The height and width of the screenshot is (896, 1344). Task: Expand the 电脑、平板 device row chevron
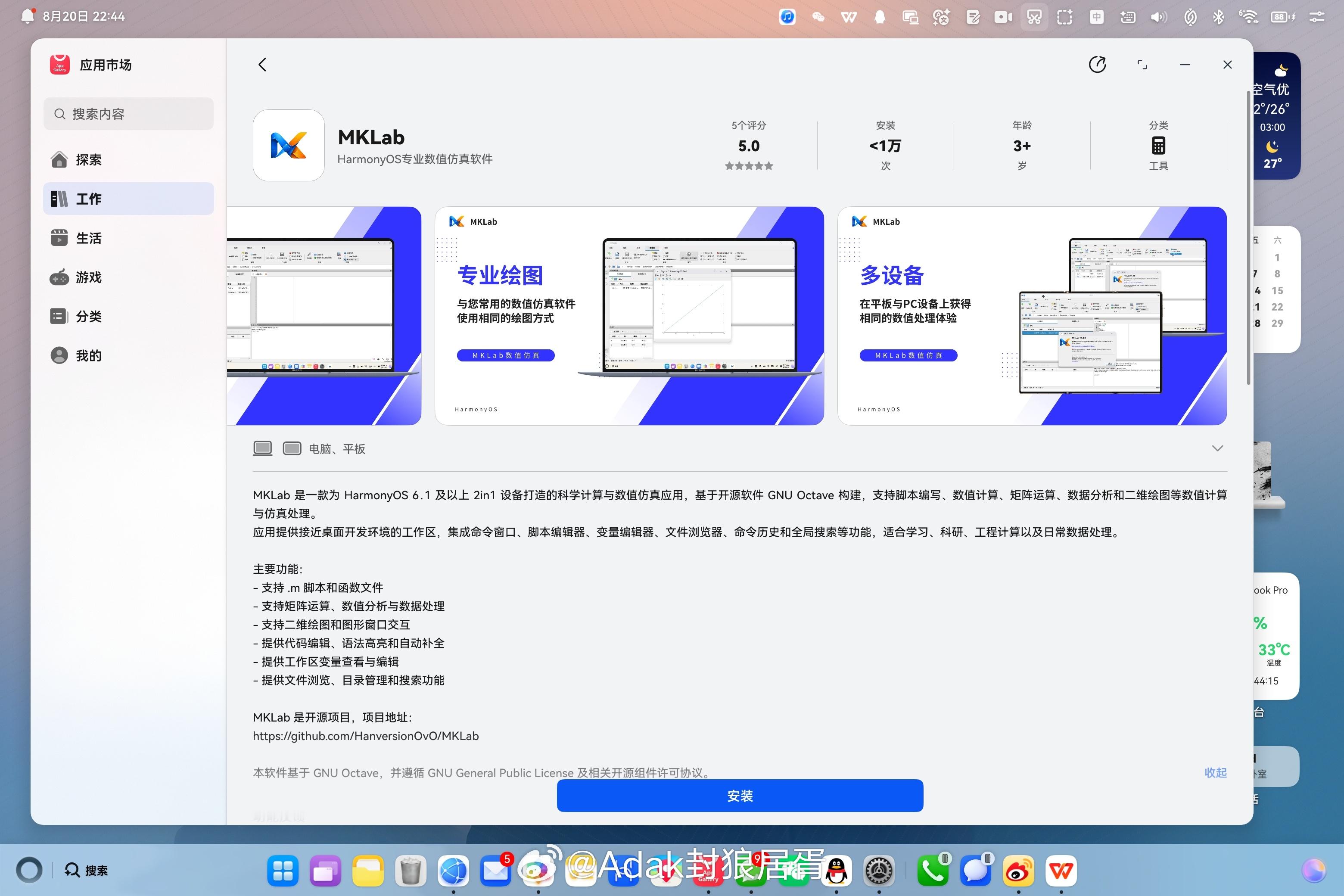click(1217, 448)
